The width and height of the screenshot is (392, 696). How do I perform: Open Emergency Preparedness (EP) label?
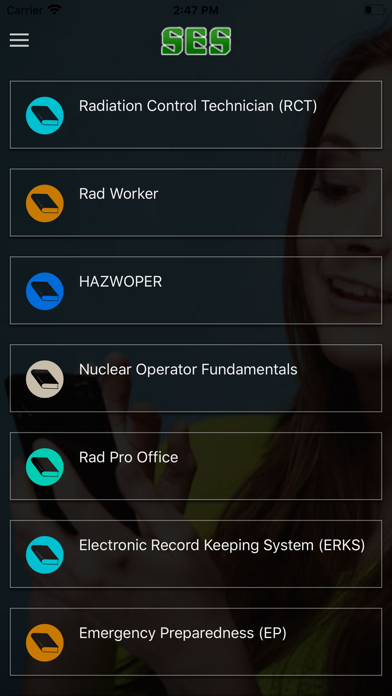183,633
